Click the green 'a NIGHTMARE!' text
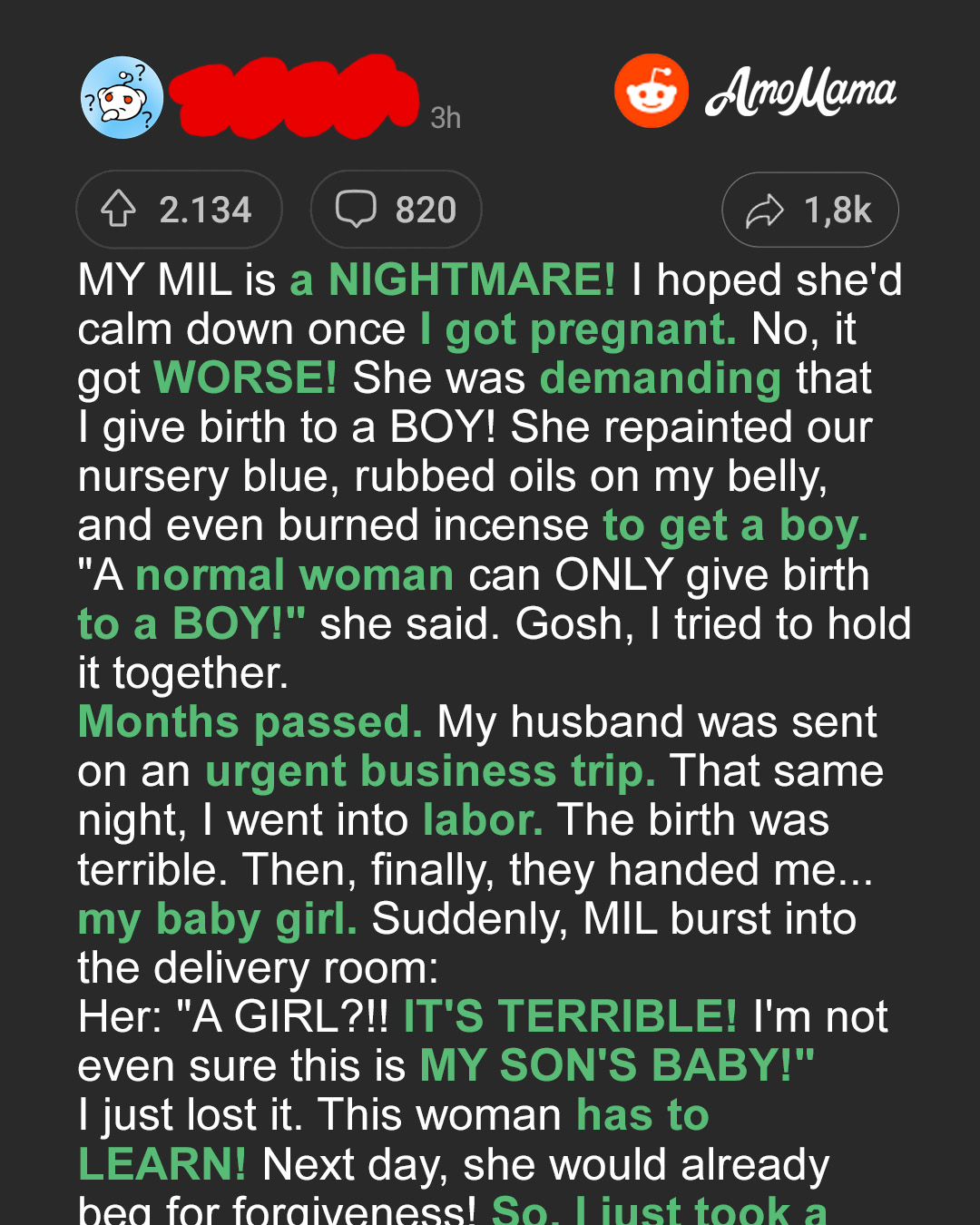 tap(453, 279)
